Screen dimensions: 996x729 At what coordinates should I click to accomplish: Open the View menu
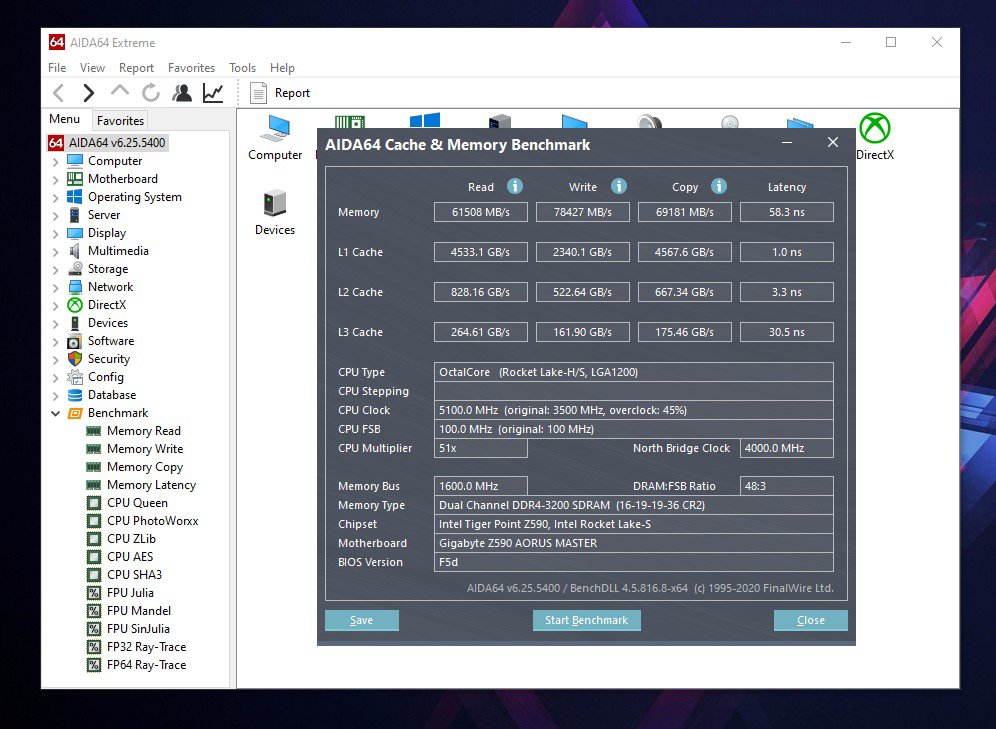(x=92, y=67)
